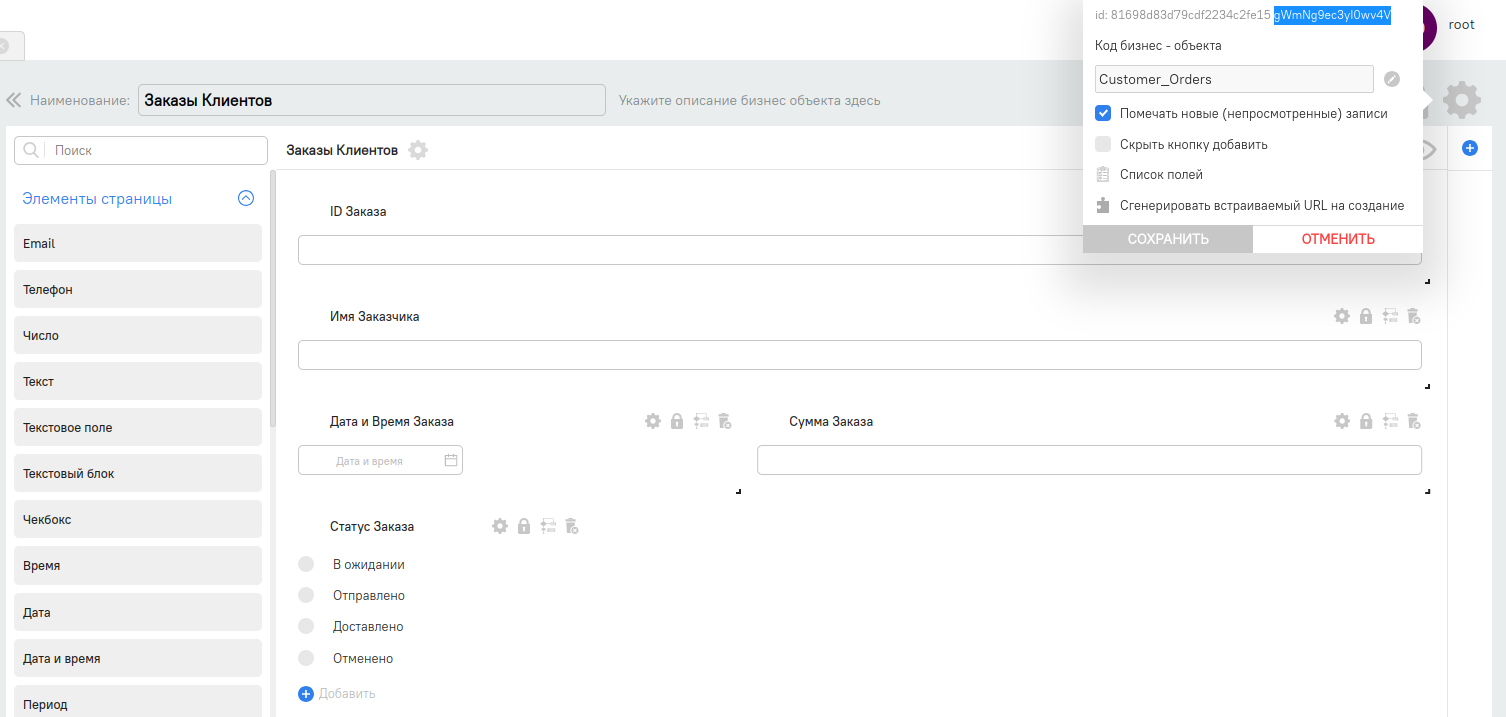This screenshot has height=717, width=1506.
Task: Select the Доставлено radio option
Action: 306,627
